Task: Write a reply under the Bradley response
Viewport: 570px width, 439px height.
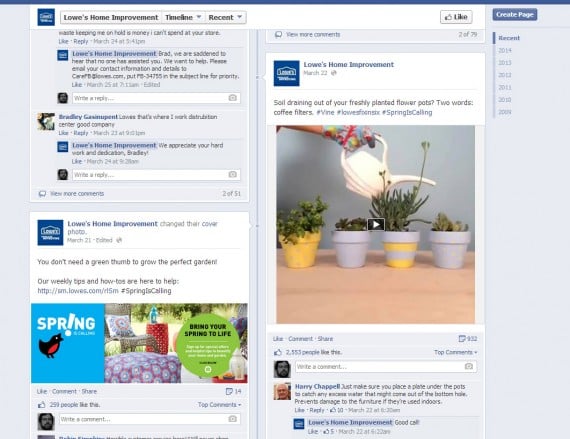Action: pos(156,175)
